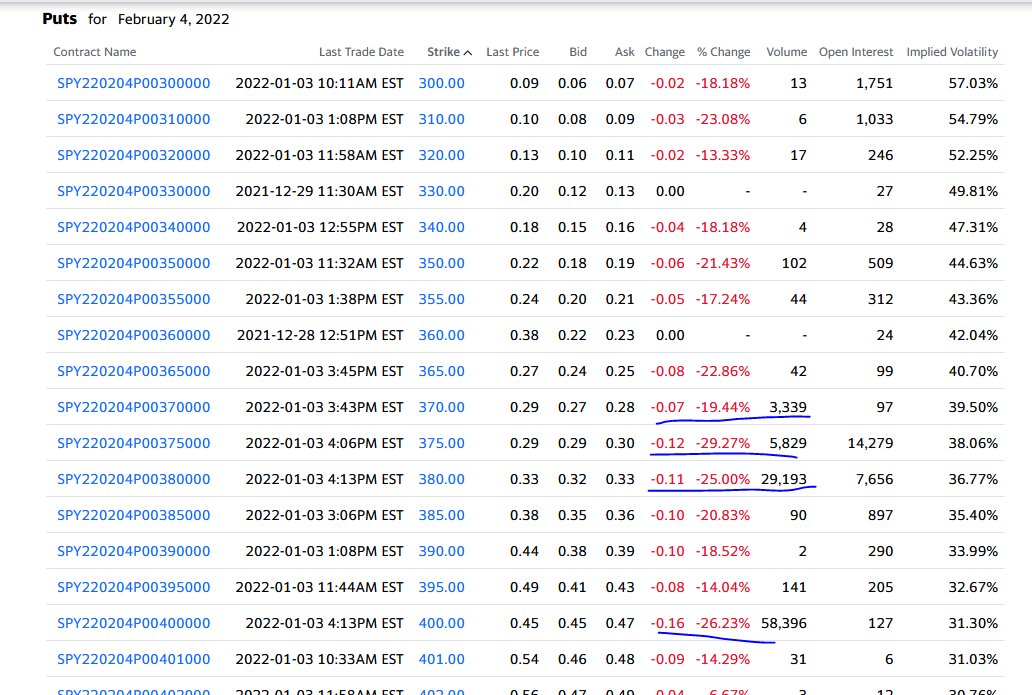Image resolution: width=1032 pixels, height=695 pixels.
Task: Click the 355.00 strike link
Action: [442, 299]
